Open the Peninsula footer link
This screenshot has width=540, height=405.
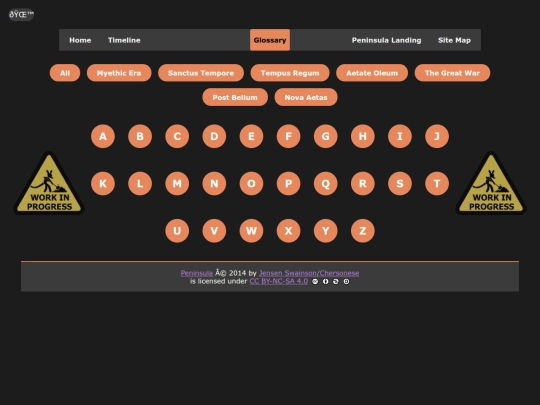197,273
